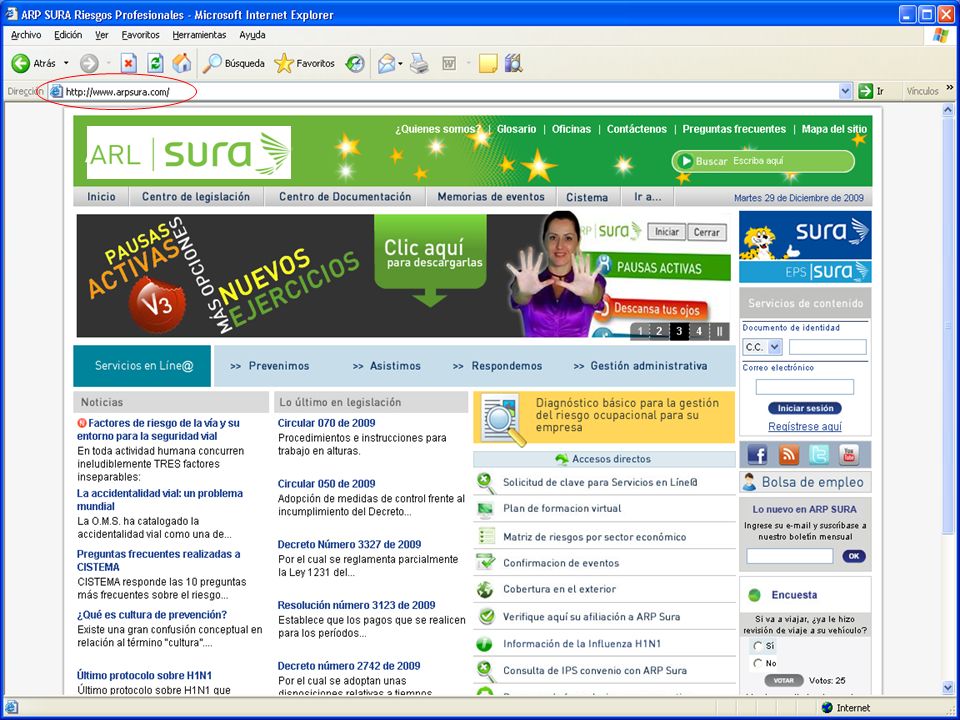Expand the Vínculos chevron
The height and width of the screenshot is (720, 960).
pyautogui.click(x=950, y=88)
